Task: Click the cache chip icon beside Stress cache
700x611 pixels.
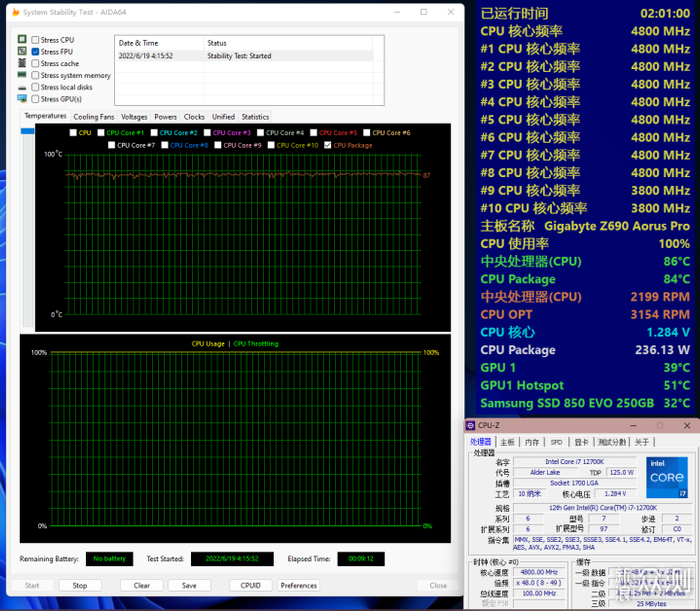Action: coord(22,64)
